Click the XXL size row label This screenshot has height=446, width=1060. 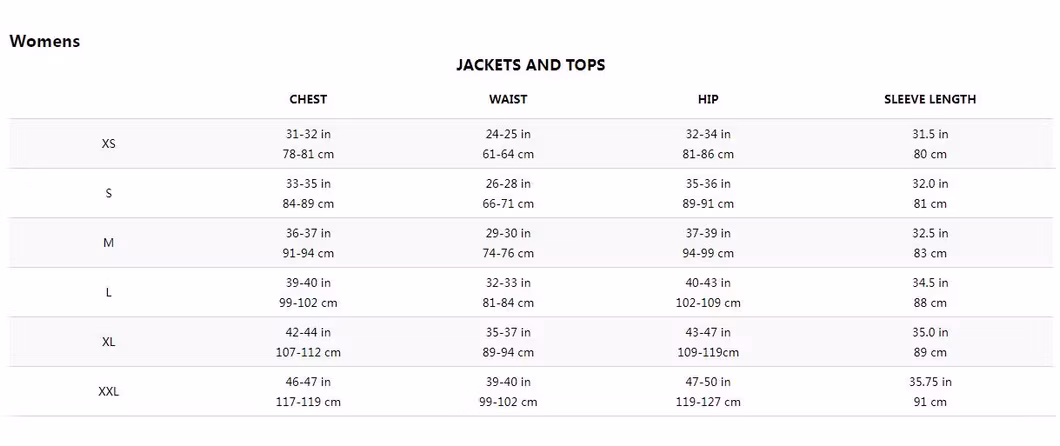tap(109, 392)
